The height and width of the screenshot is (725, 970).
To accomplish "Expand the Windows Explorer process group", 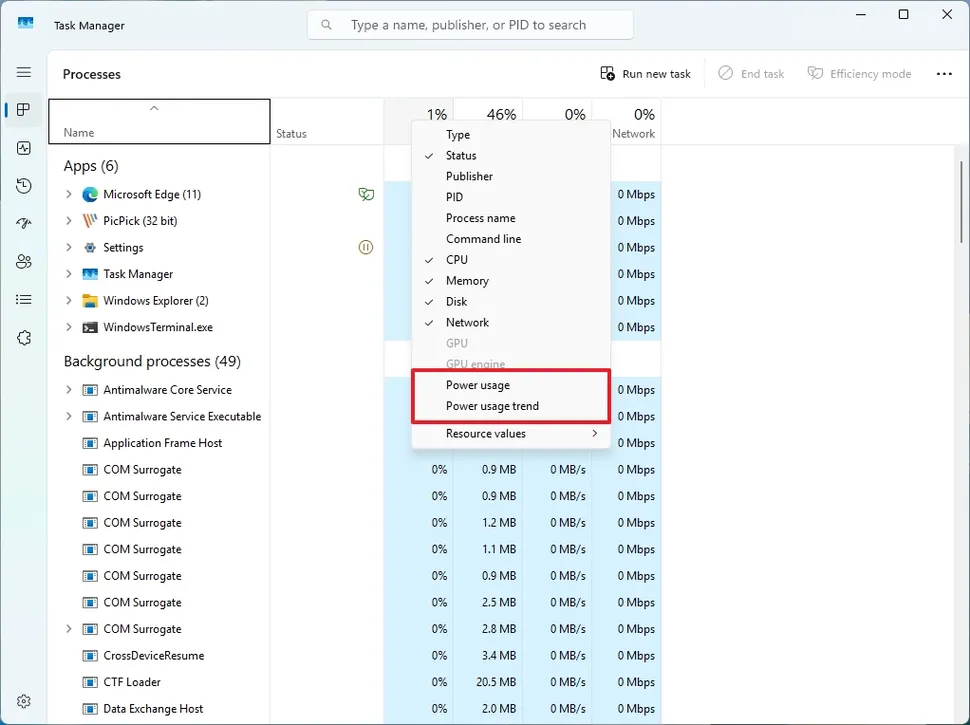I will click(67, 300).
